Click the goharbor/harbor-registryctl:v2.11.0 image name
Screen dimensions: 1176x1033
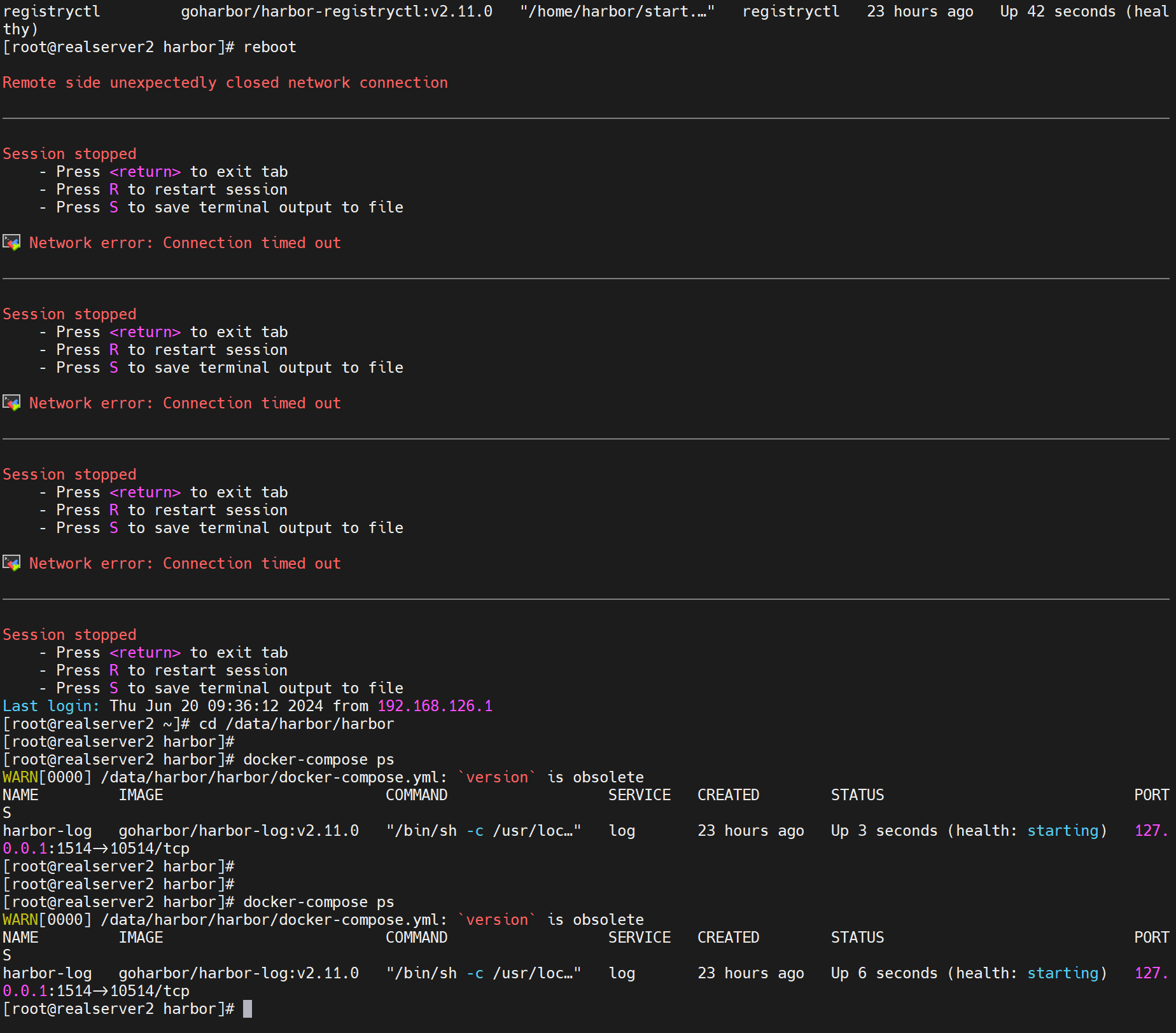[x=337, y=11]
